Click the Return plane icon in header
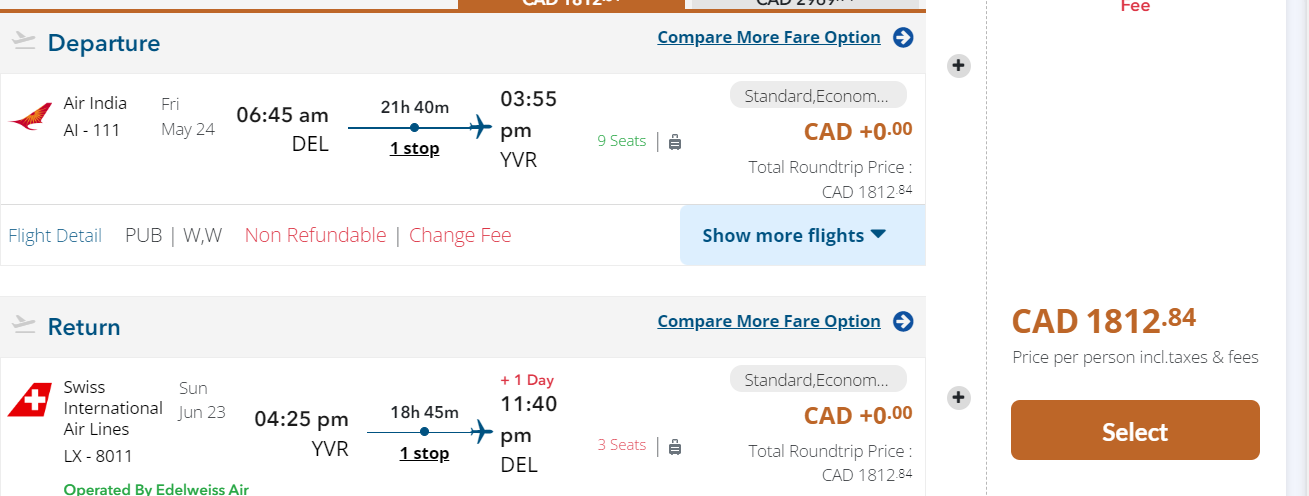 24,326
